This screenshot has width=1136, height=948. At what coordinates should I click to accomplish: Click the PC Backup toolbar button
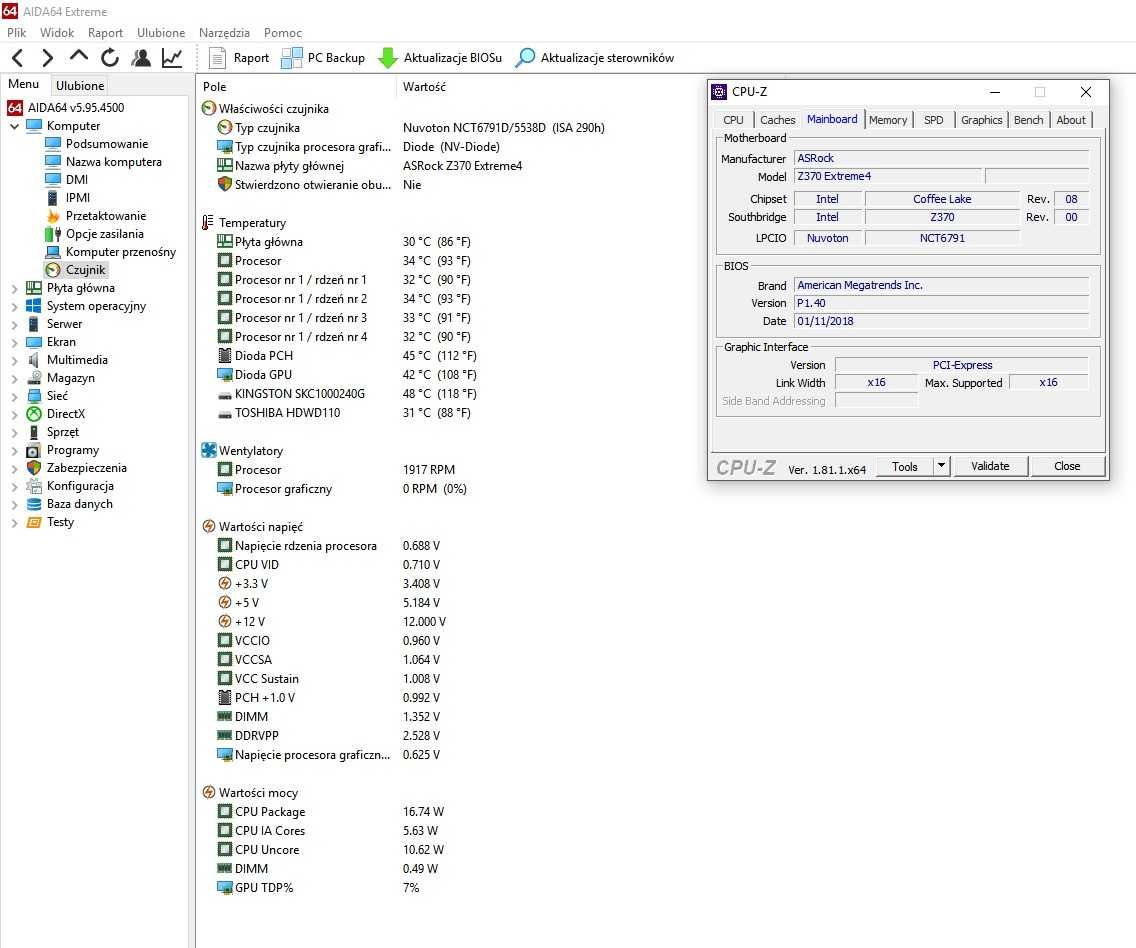coord(323,58)
